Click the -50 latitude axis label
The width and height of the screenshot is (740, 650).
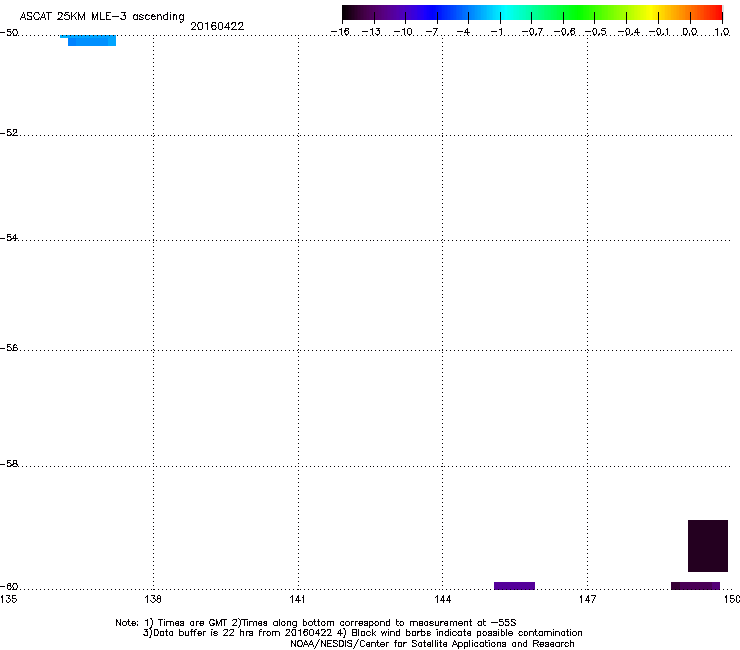click(9, 33)
